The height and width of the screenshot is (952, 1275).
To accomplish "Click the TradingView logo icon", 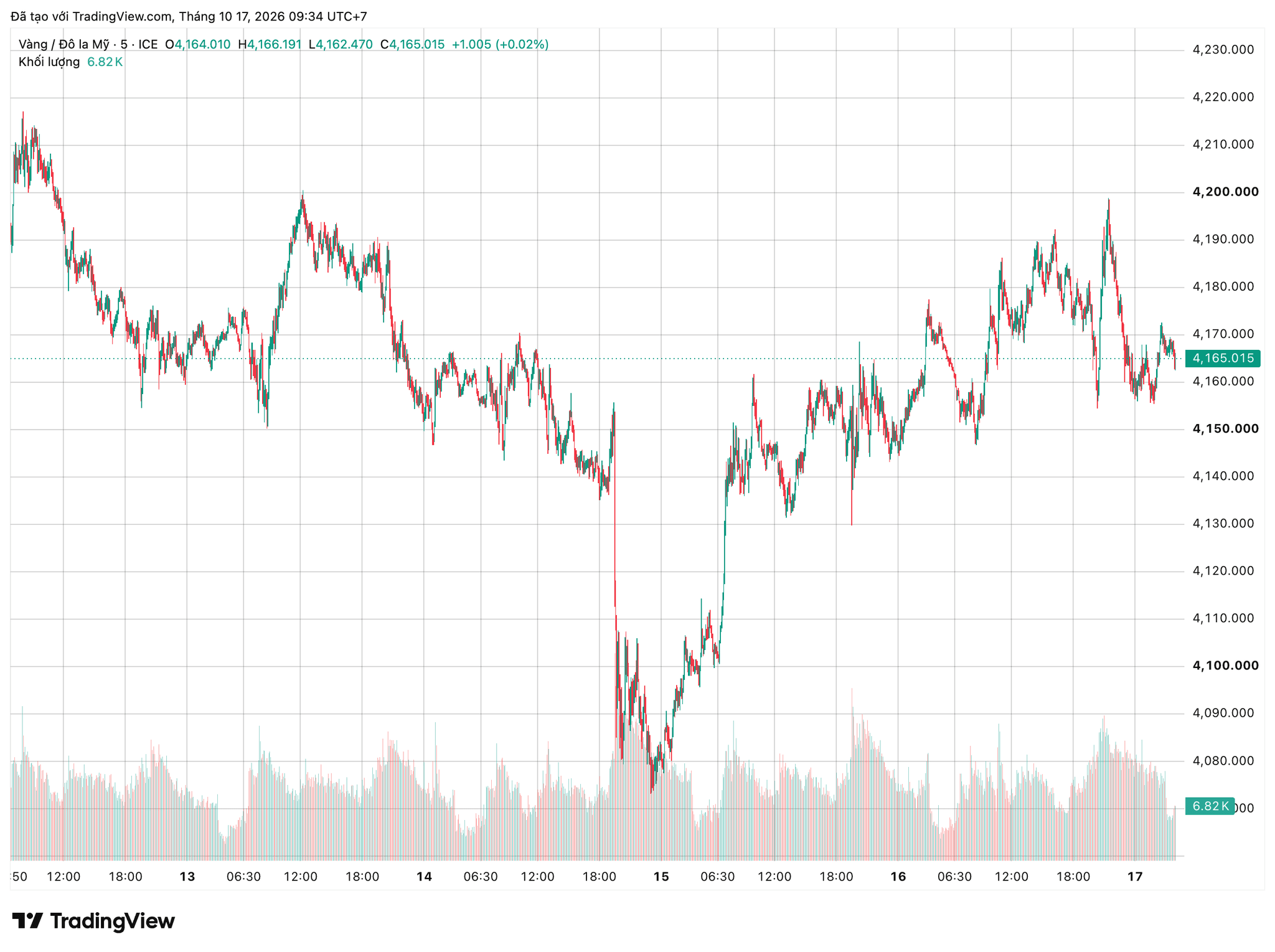I will coord(27,920).
